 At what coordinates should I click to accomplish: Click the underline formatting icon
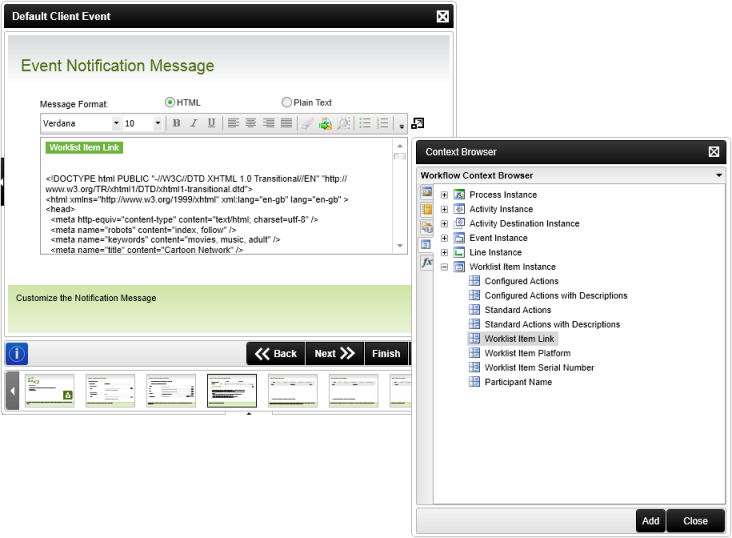[211, 123]
